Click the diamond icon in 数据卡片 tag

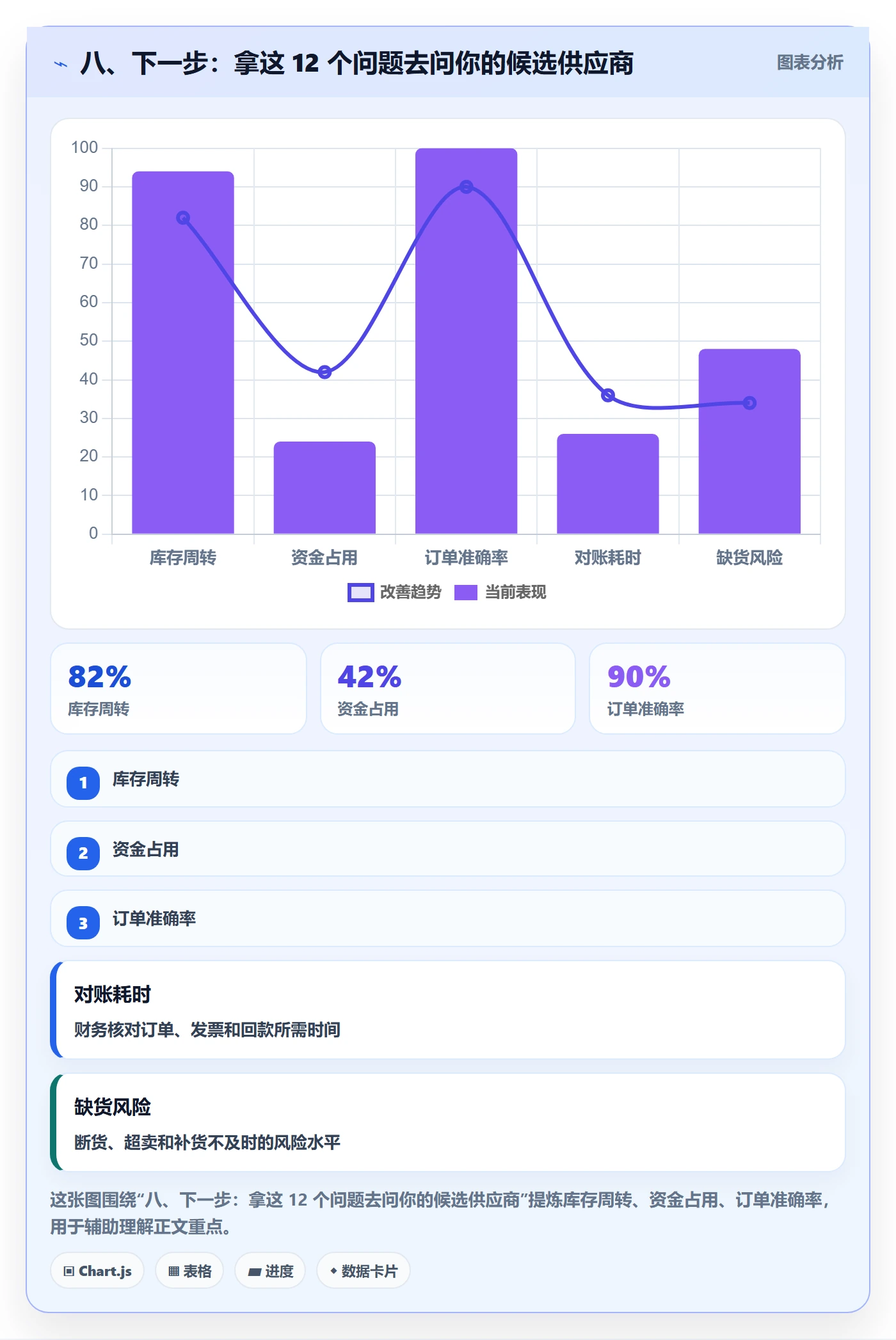(333, 1271)
